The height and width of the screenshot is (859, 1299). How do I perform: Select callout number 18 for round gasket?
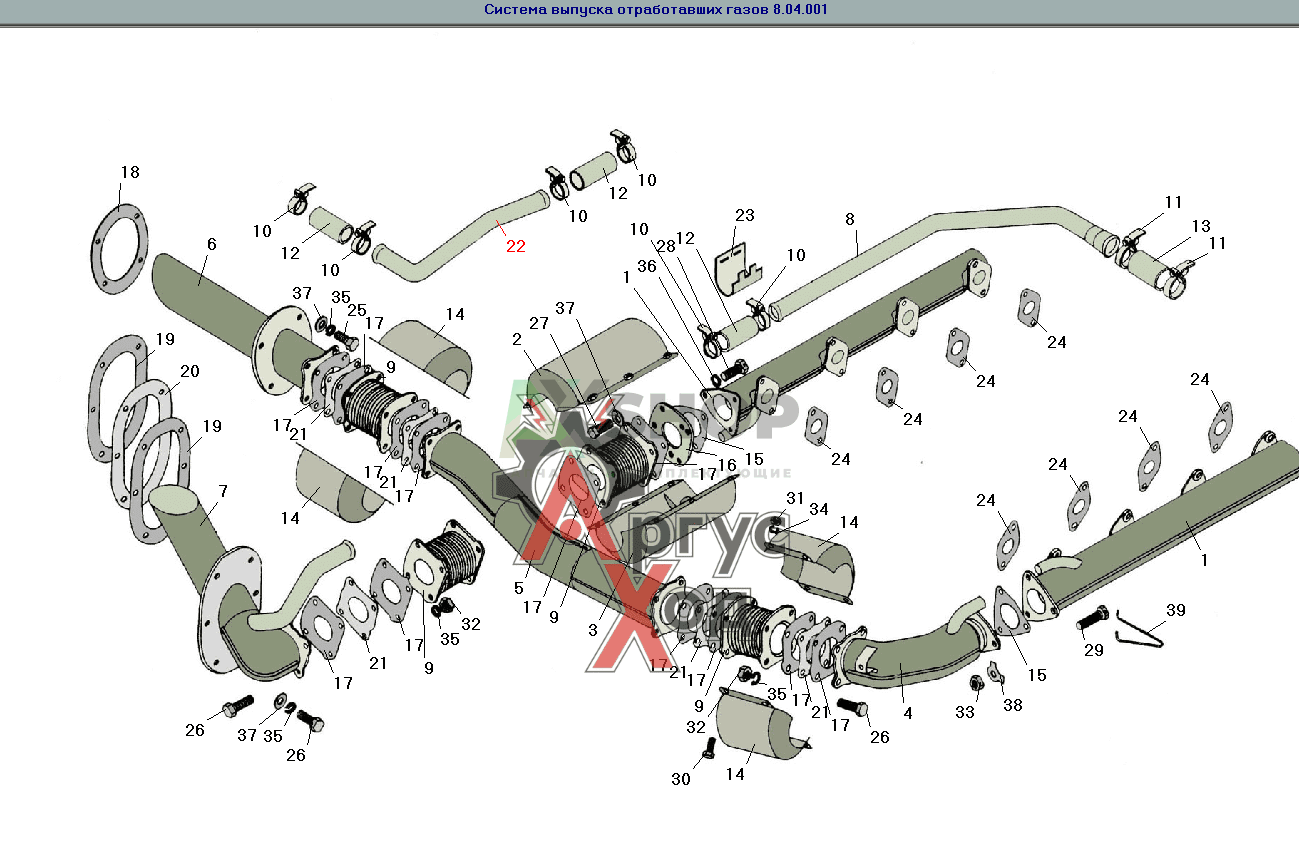[130, 172]
